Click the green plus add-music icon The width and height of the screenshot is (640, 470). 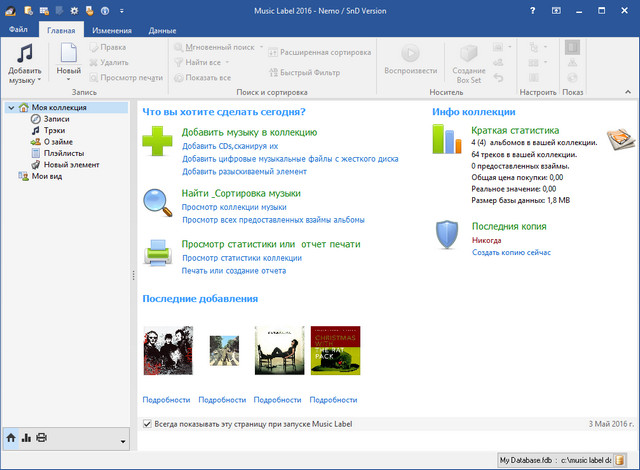tap(157, 142)
